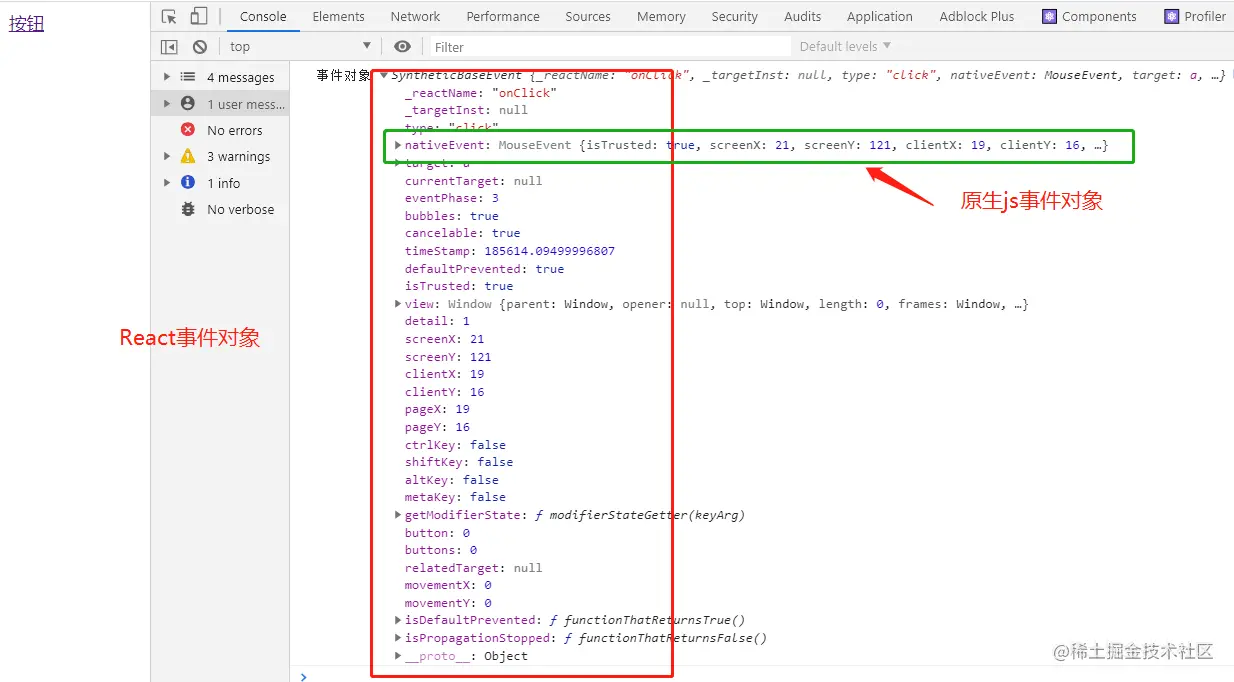Expand the 1 user messages arrow

(167, 103)
